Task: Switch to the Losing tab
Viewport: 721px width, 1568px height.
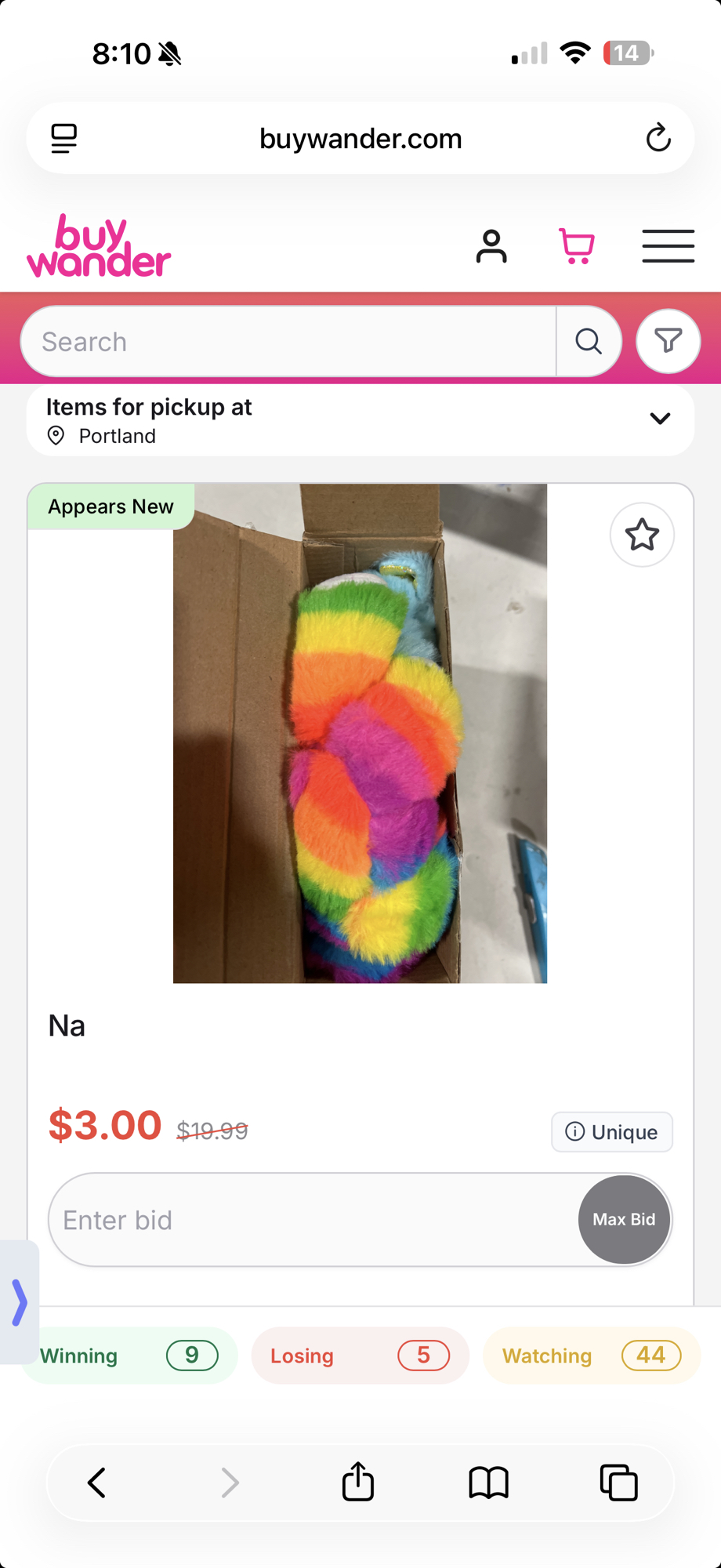Action: point(360,1356)
